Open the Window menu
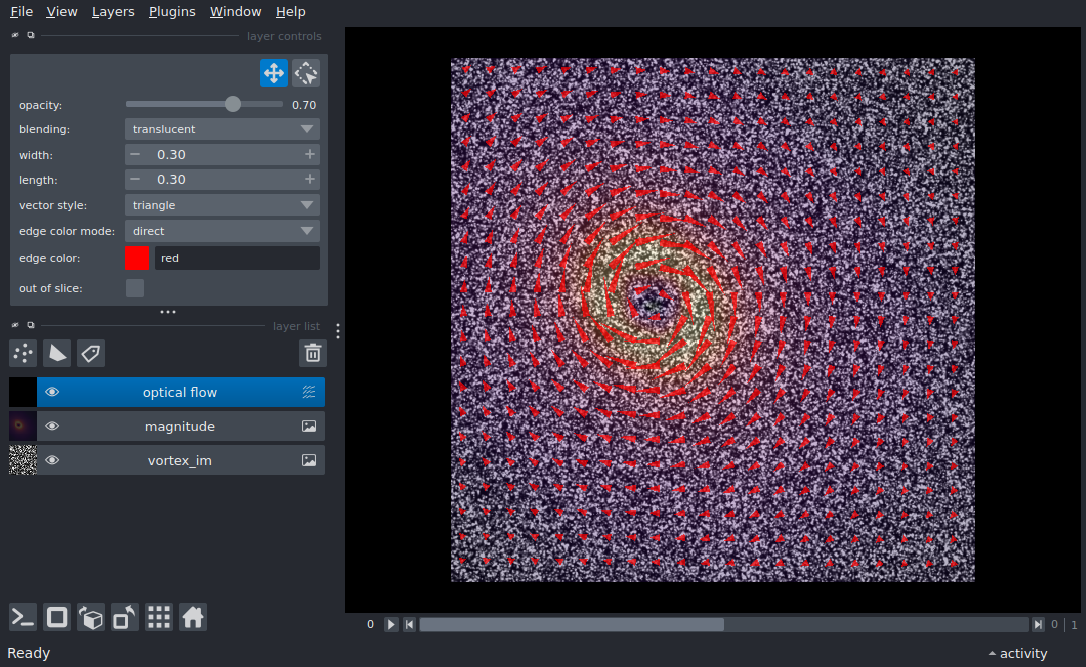This screenshot has width=1086, height=667. (235, 12)
